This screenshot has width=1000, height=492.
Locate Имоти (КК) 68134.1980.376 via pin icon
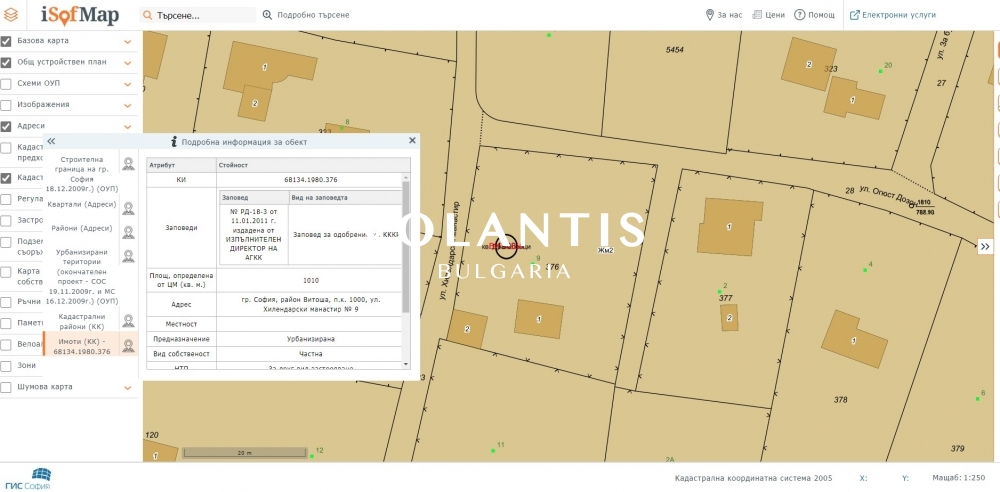point(129,345)
